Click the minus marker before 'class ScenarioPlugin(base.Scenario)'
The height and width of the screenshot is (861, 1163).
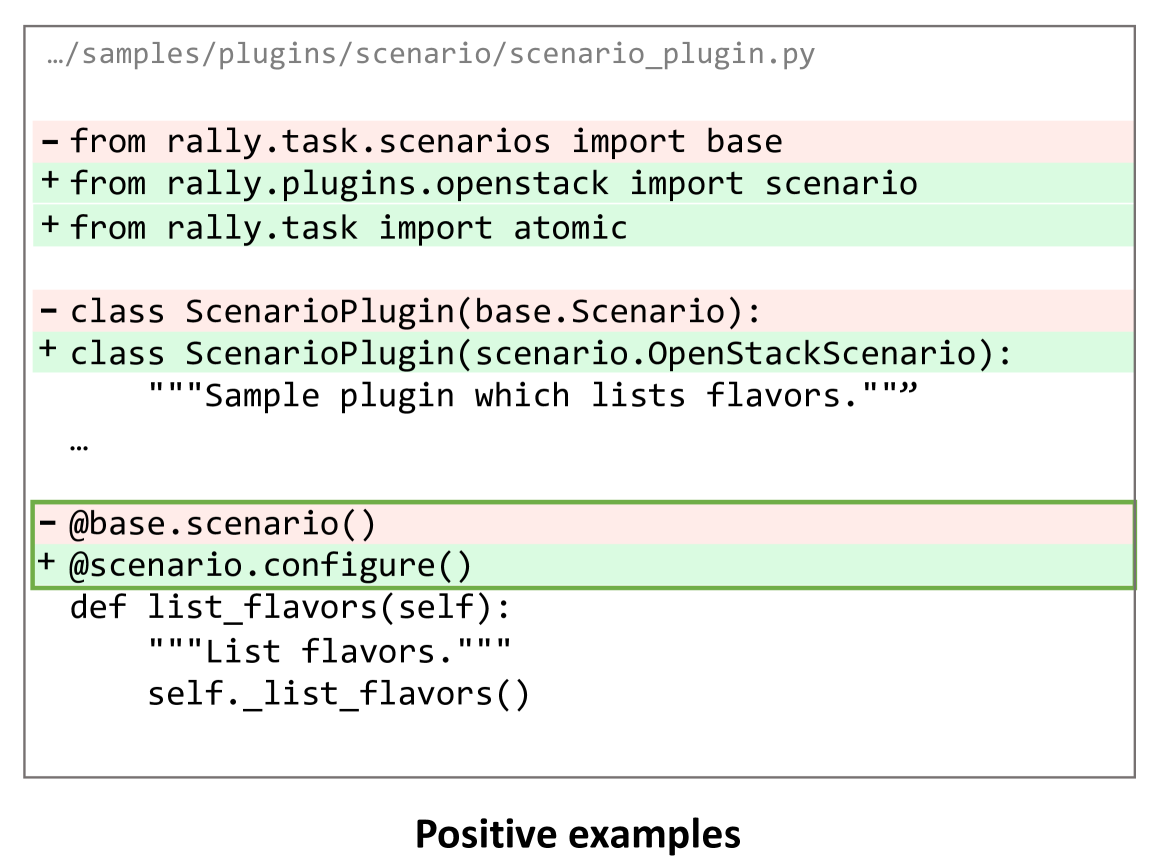[50, 312]
